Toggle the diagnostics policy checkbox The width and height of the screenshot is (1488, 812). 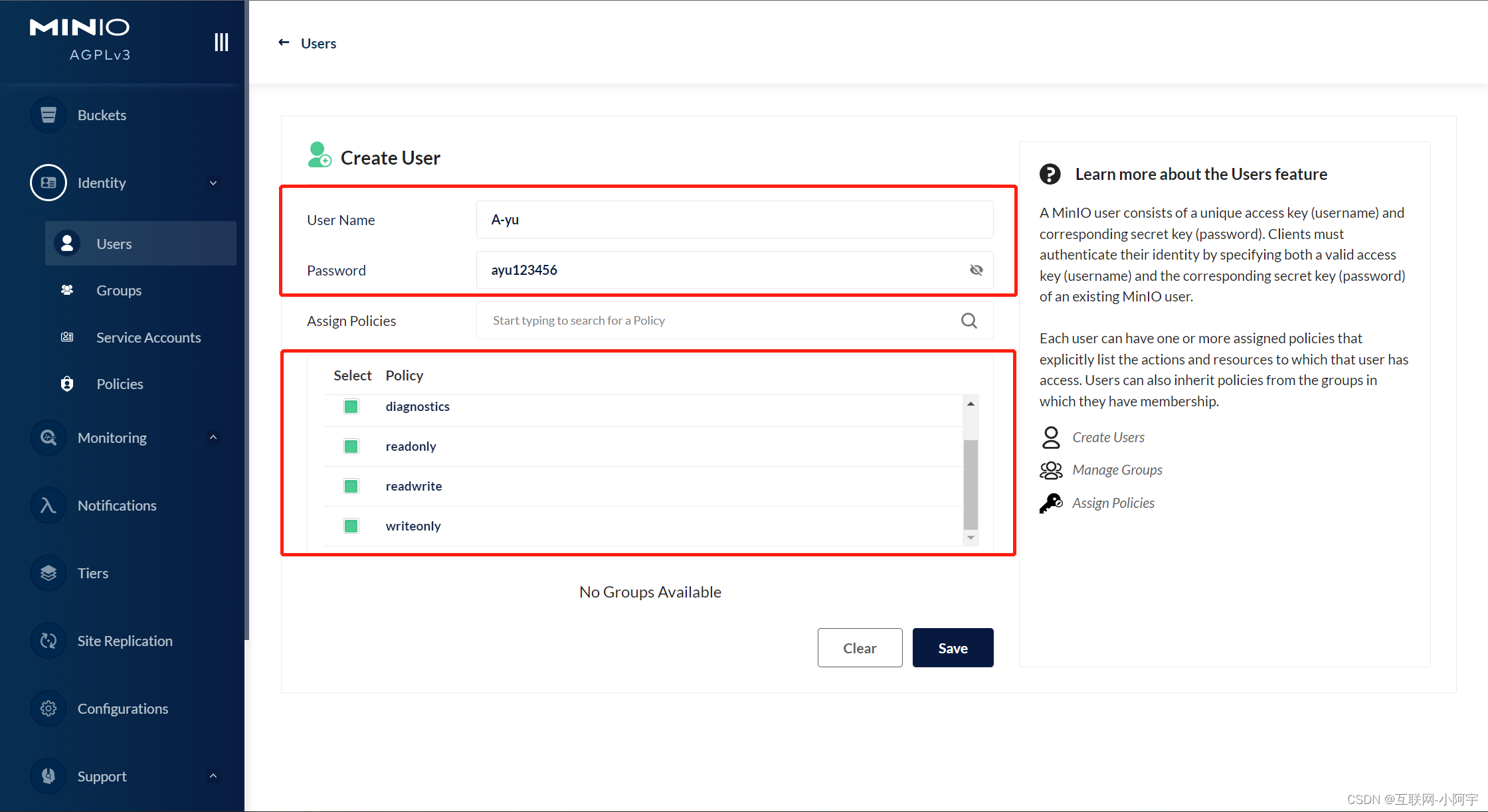351,406
